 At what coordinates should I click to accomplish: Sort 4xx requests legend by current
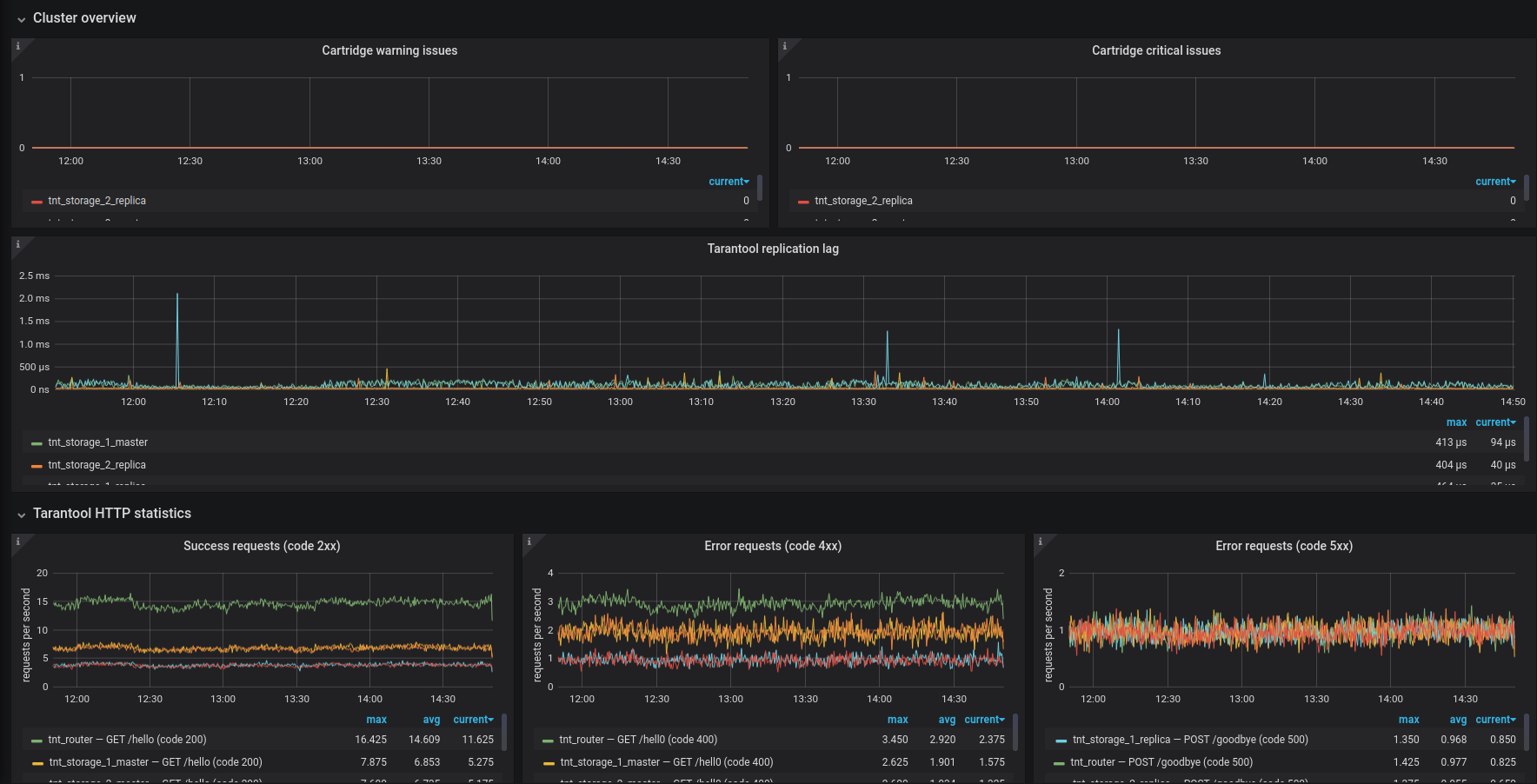(984, 720)
